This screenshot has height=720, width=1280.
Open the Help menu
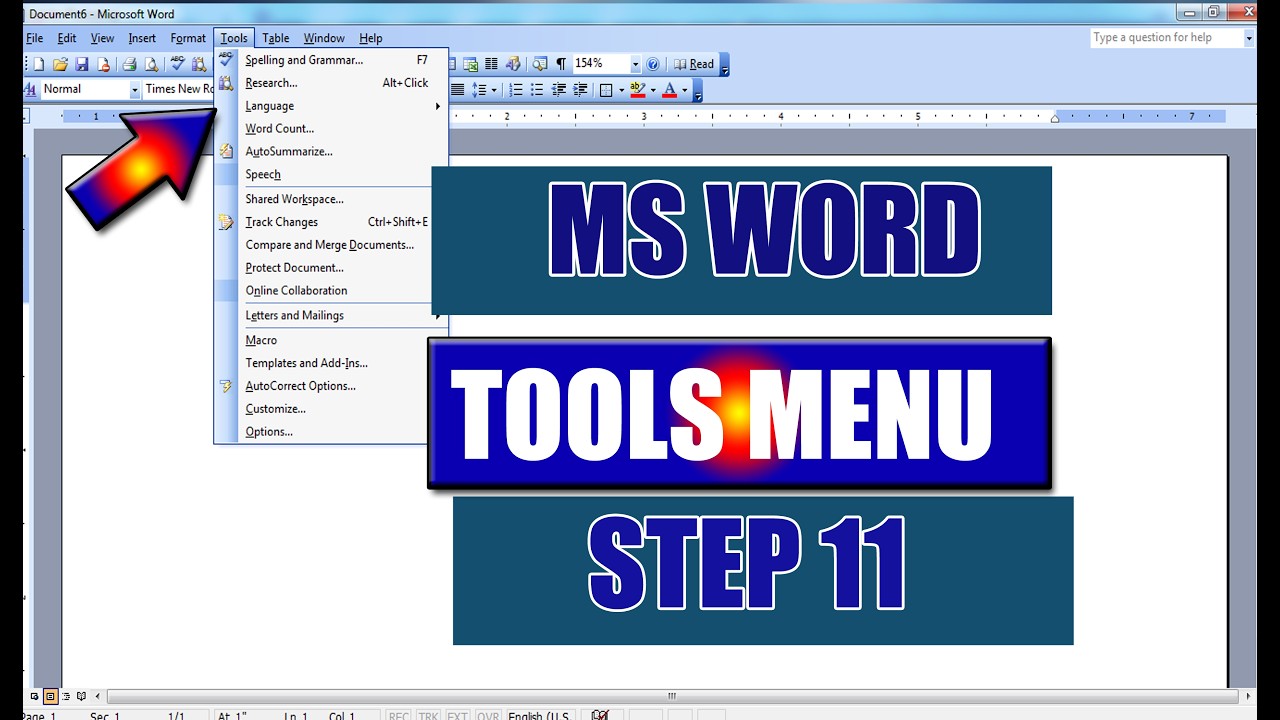coord(371,38)
